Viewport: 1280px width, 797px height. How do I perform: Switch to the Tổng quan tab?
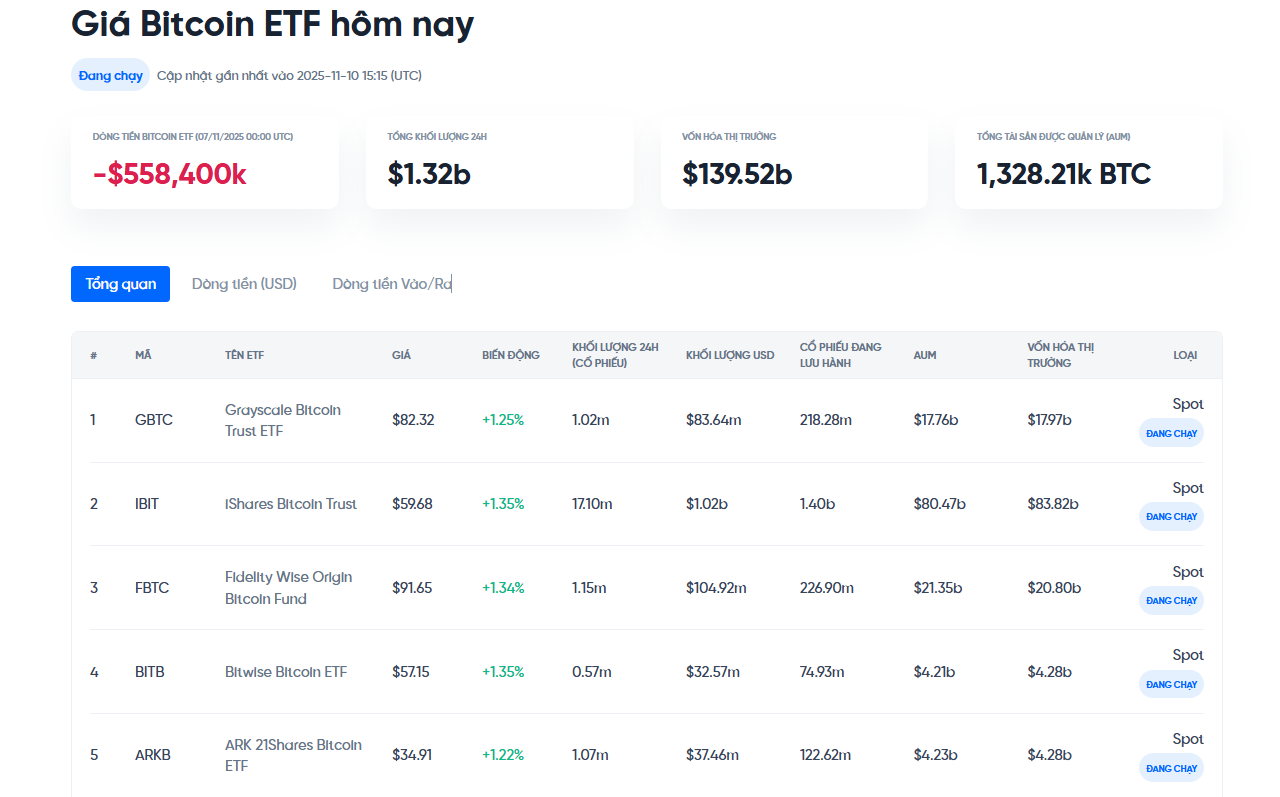[x=120, y=284]
